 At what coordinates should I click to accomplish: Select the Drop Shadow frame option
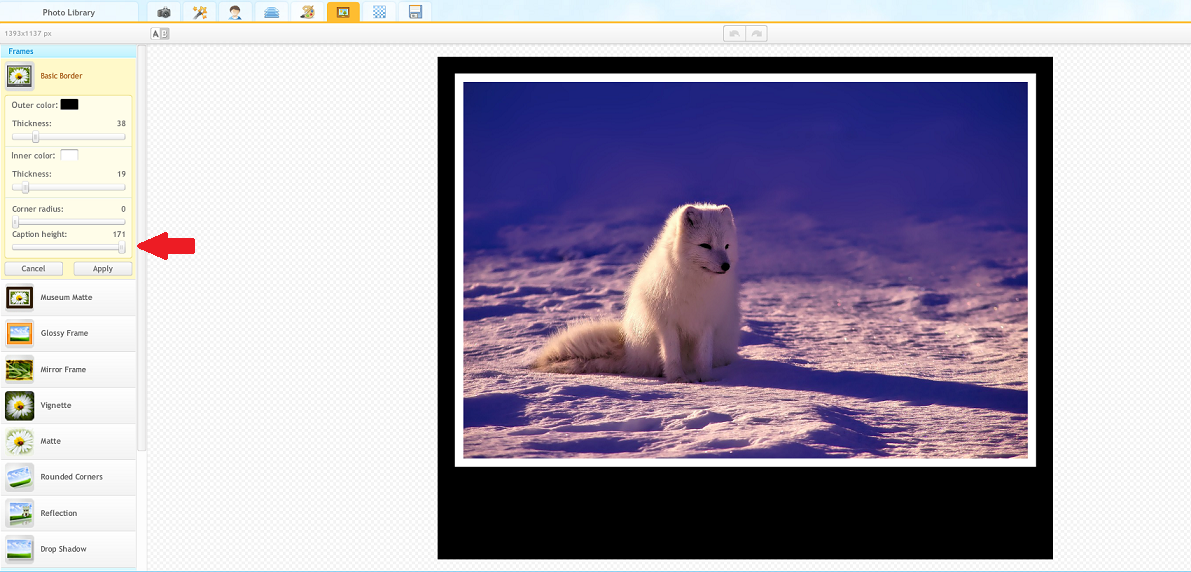pos(63,549)
